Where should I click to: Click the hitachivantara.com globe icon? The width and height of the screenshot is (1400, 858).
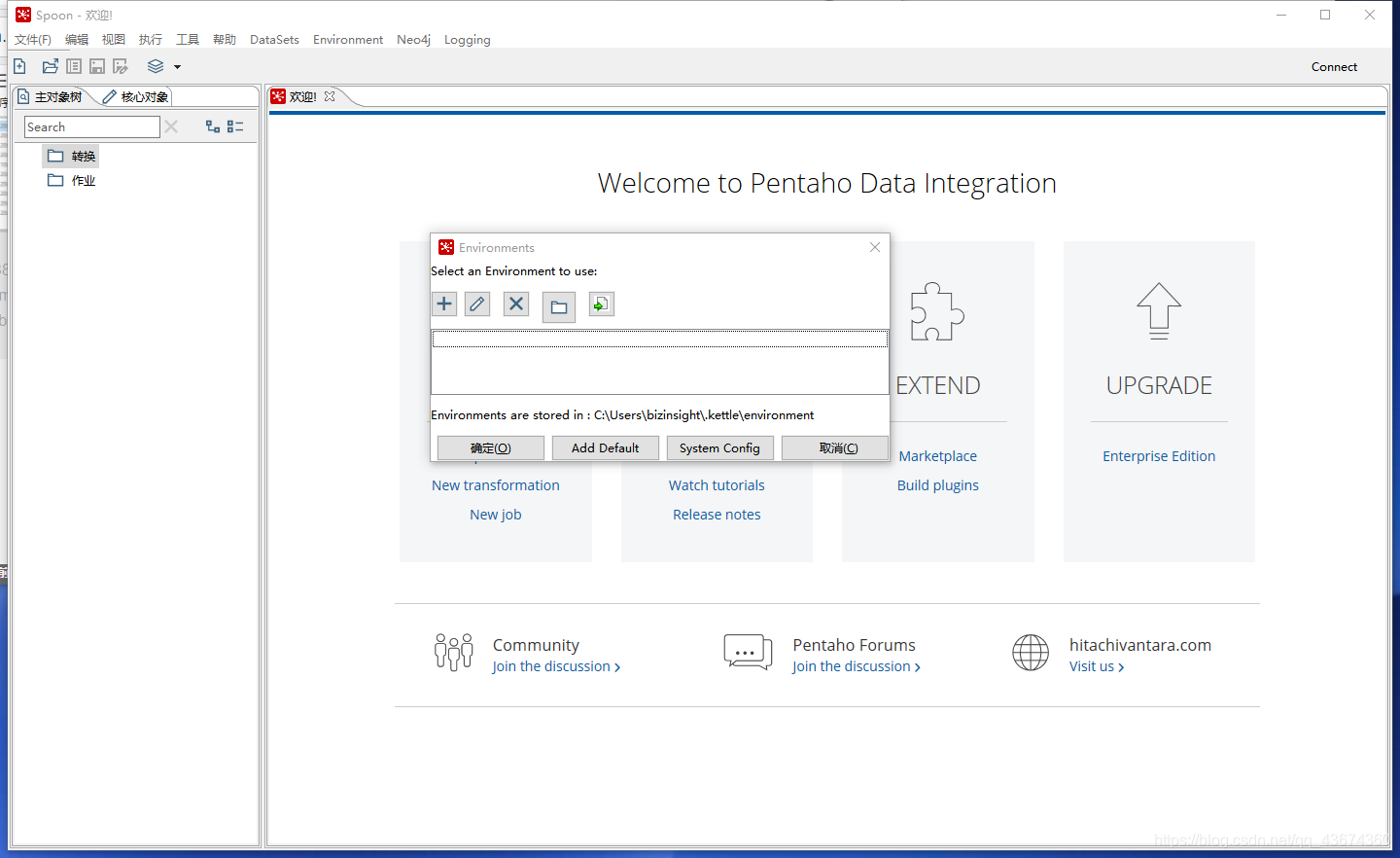click(1031, 653)
